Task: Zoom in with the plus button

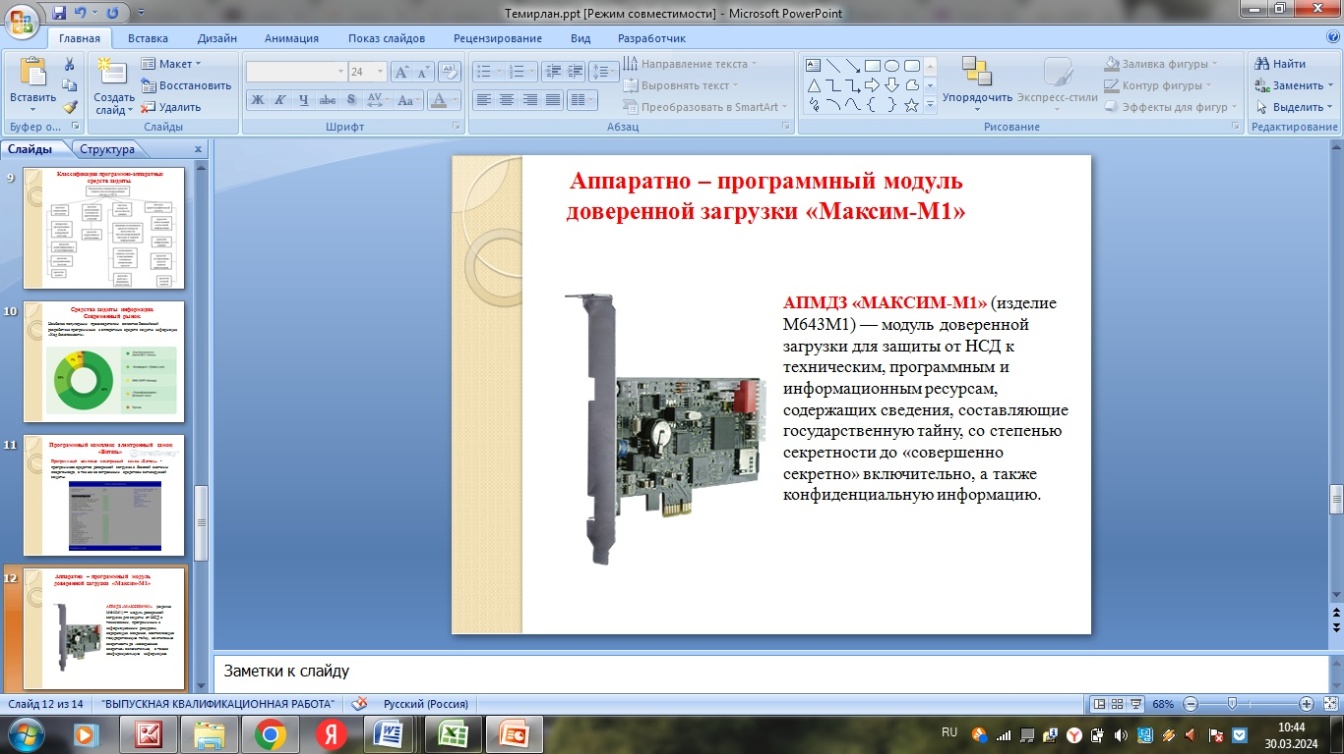Action: tap(1306, 704)
